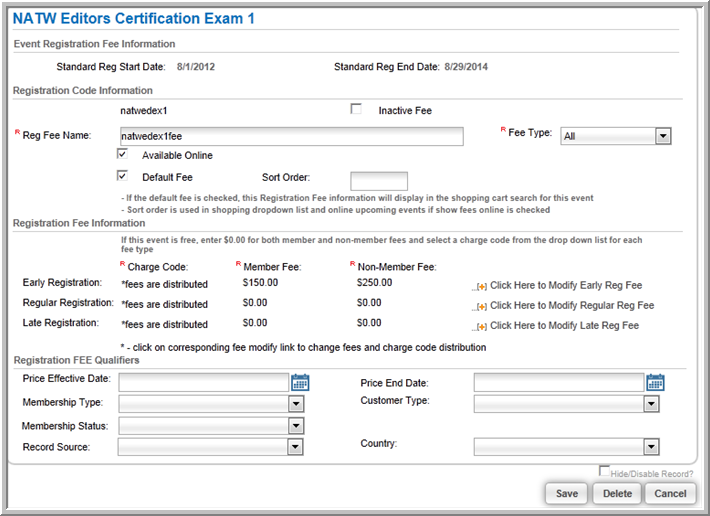Click the Cancel button

pos(670,493)
